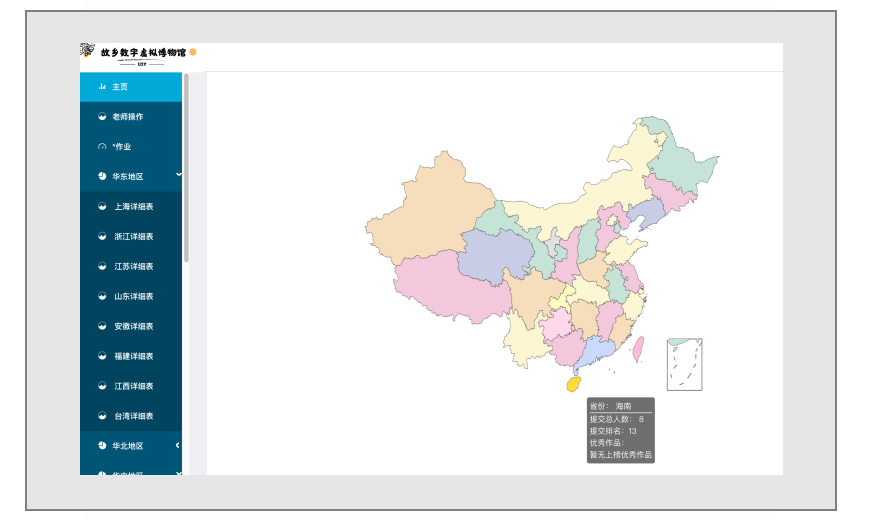Click 提交排名: 13 in the tooltip
The image size is (873, 520).
pyautogui.click(x=613, y=431)
